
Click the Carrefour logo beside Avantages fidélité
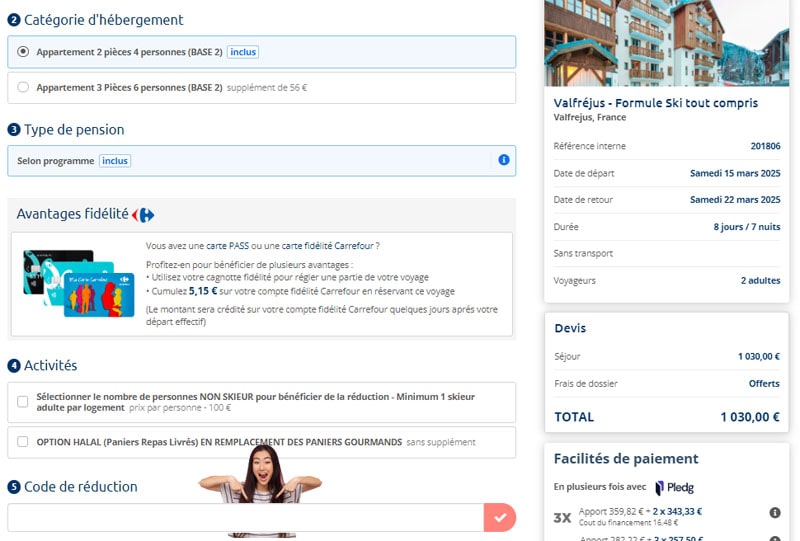point(143,215)
